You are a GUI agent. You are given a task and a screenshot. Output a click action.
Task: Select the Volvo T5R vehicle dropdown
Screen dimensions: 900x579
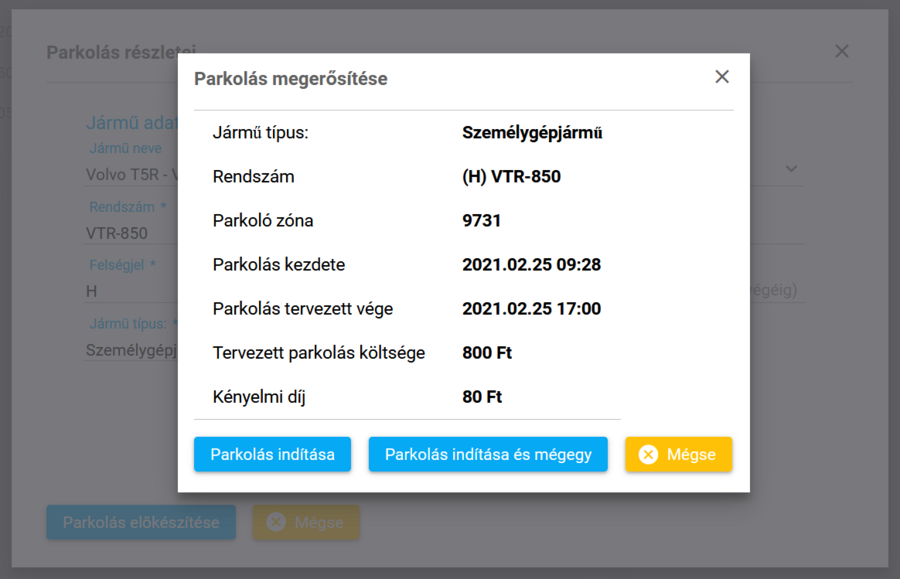pos(130,176)
